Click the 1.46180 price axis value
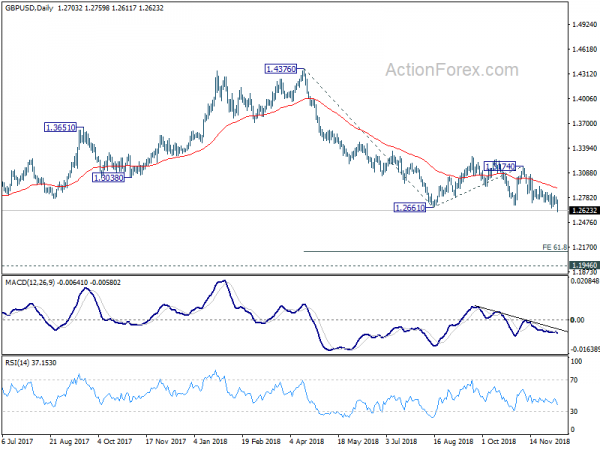600x450 pixels. (x=585, y=49)
